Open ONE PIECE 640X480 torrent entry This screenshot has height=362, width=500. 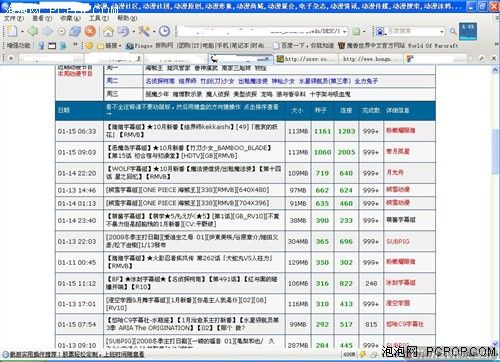pyautogui.click(x=187, y=190)
